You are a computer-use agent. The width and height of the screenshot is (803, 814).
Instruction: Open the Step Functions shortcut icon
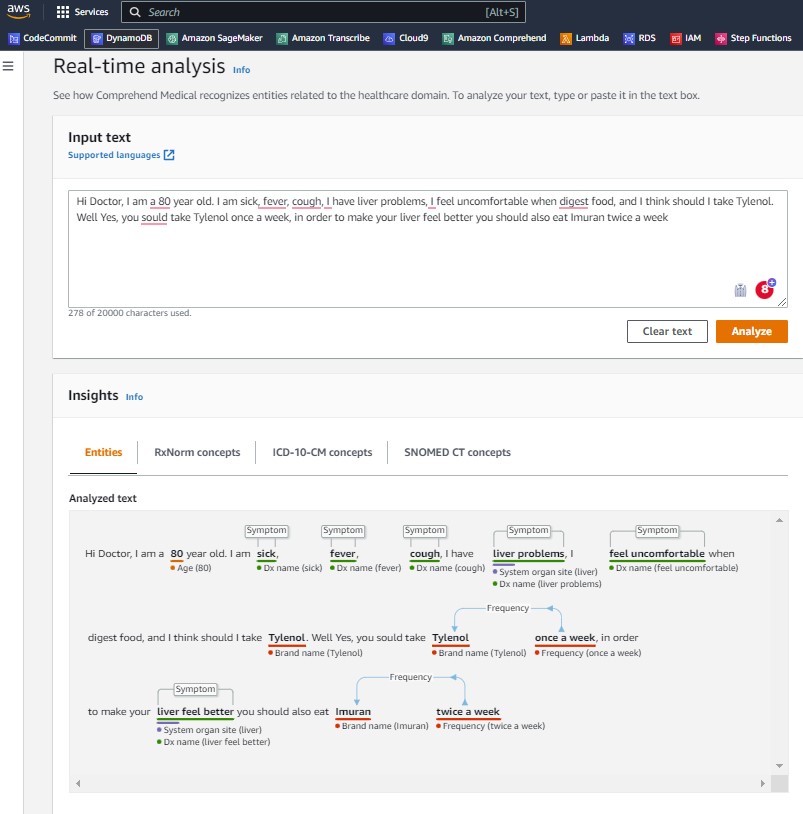721,38
